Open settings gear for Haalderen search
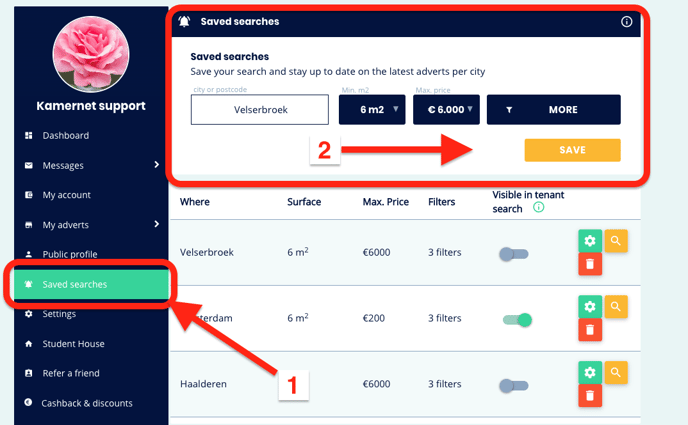 590,372
